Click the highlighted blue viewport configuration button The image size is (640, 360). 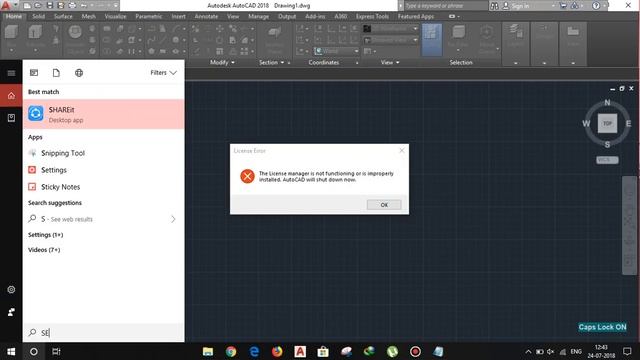431,40
